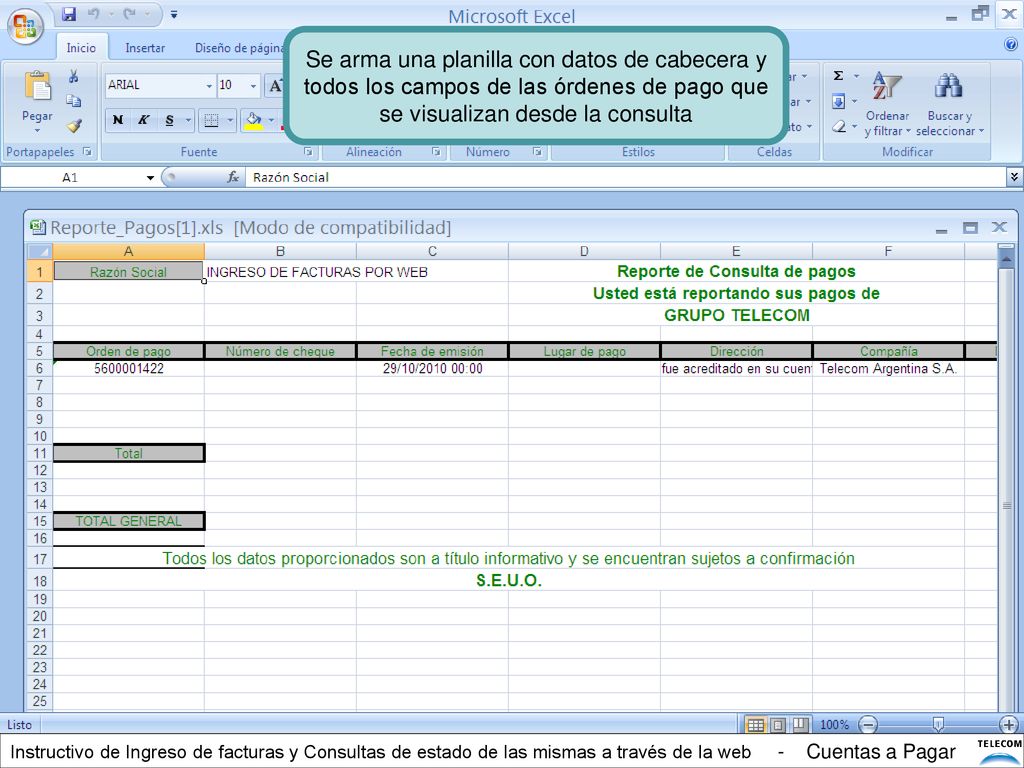The width and height of the screenshot is (1024, 768).
Task: Adjust the zoom slider handle
Action: (x=938, y=724)
